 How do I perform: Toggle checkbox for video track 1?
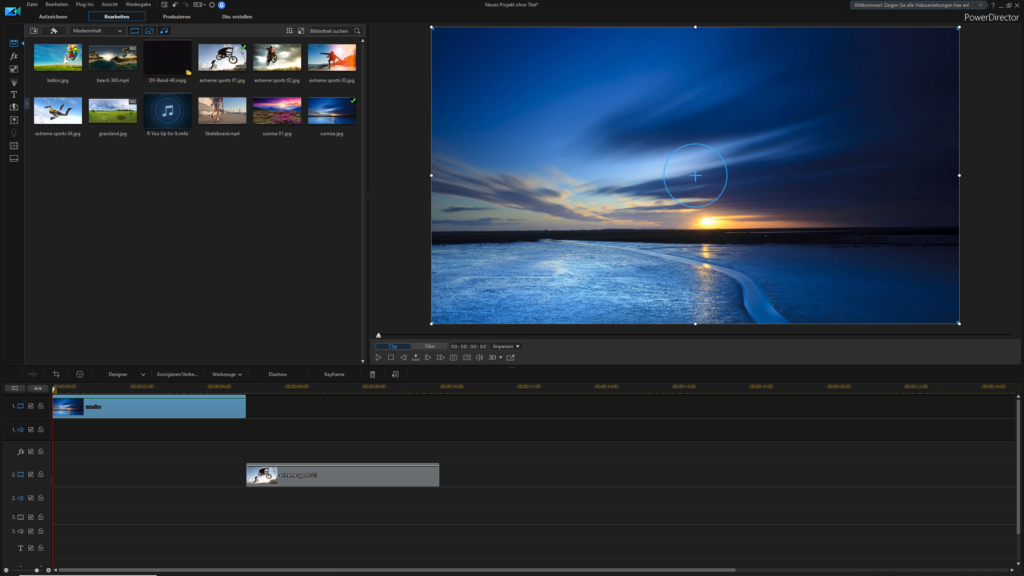point(31,406)
